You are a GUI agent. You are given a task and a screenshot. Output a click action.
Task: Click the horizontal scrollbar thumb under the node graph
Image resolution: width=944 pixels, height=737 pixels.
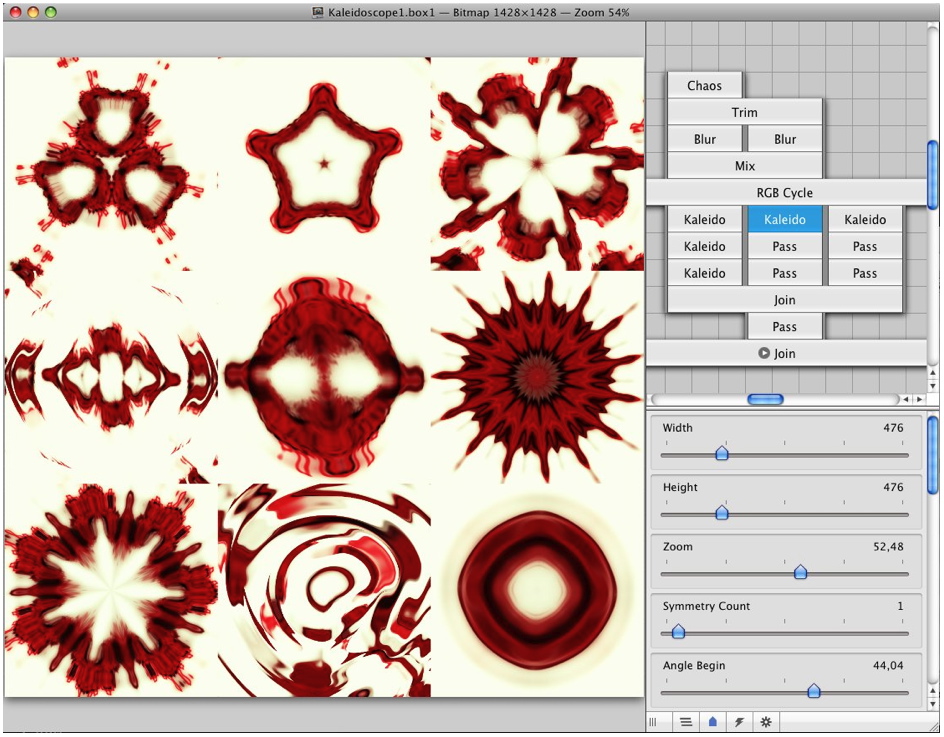tap(766, 399)
